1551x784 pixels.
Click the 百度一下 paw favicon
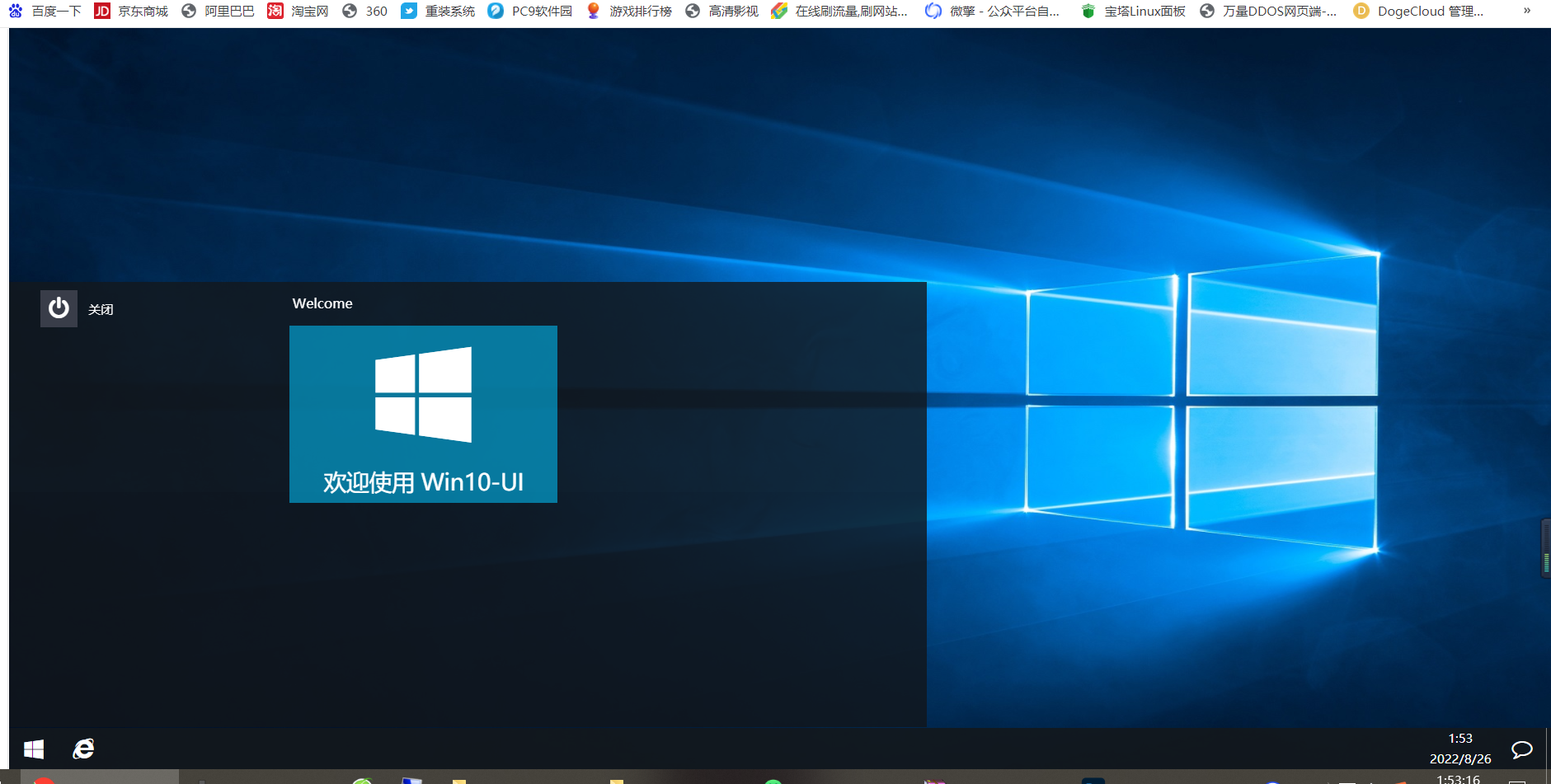(x=15, y=11)
